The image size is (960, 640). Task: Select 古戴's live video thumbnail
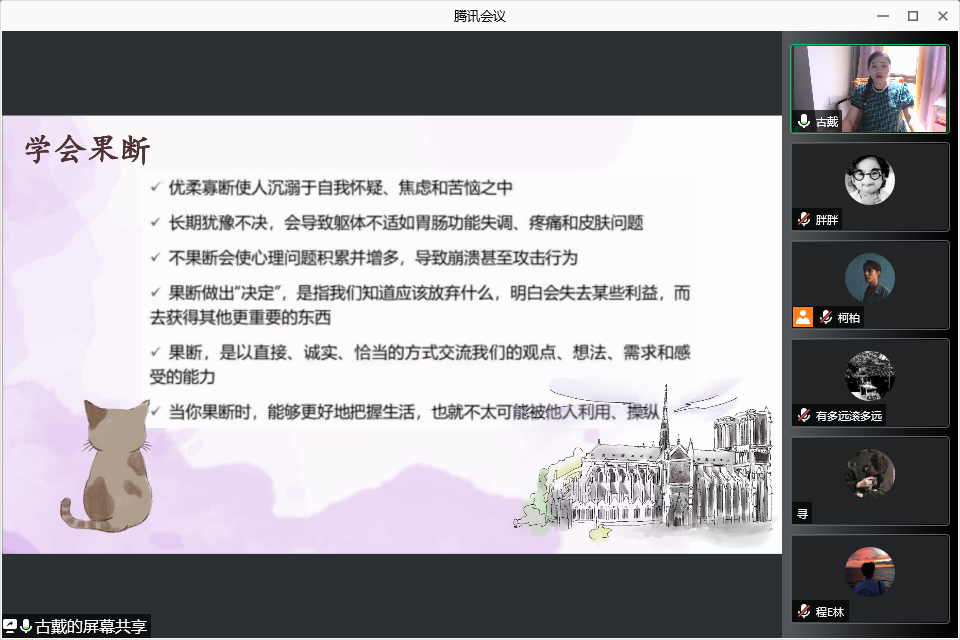click(870, 88)
